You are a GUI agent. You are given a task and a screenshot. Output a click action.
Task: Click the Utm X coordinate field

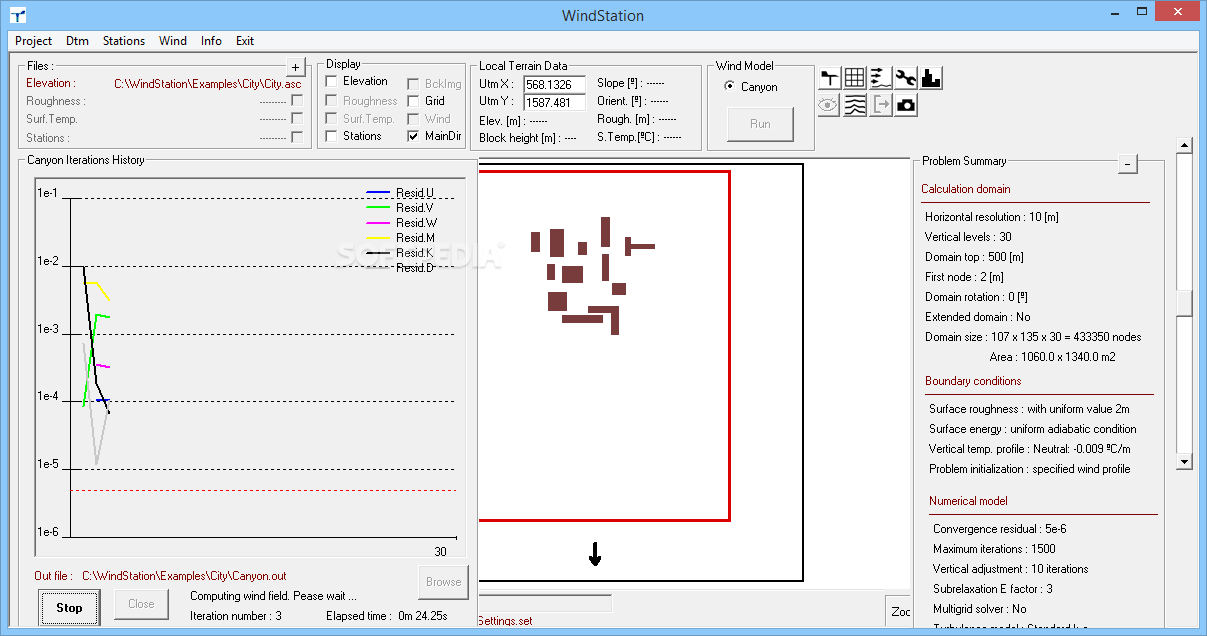555,84
